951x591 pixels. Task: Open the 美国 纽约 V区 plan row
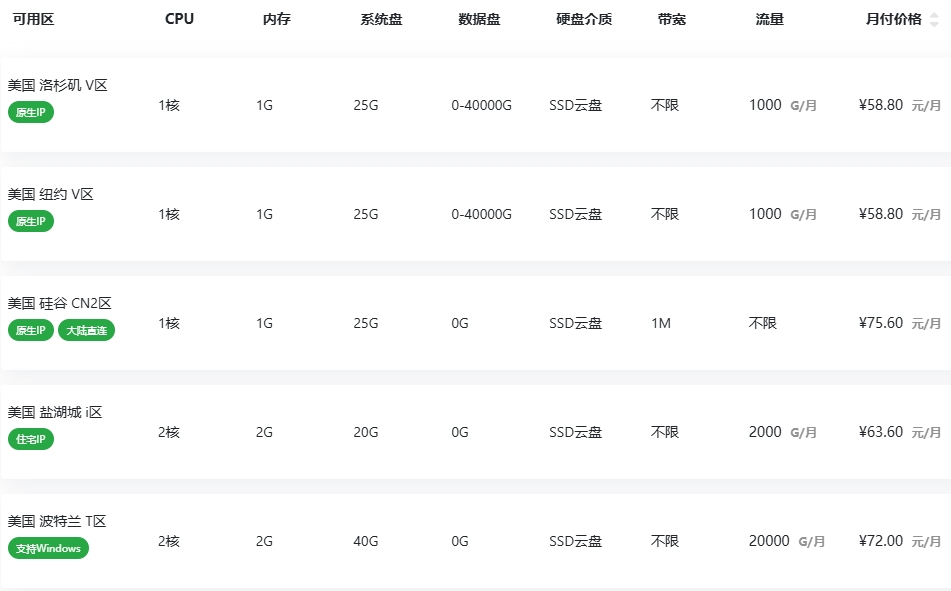tap(476, 214)
